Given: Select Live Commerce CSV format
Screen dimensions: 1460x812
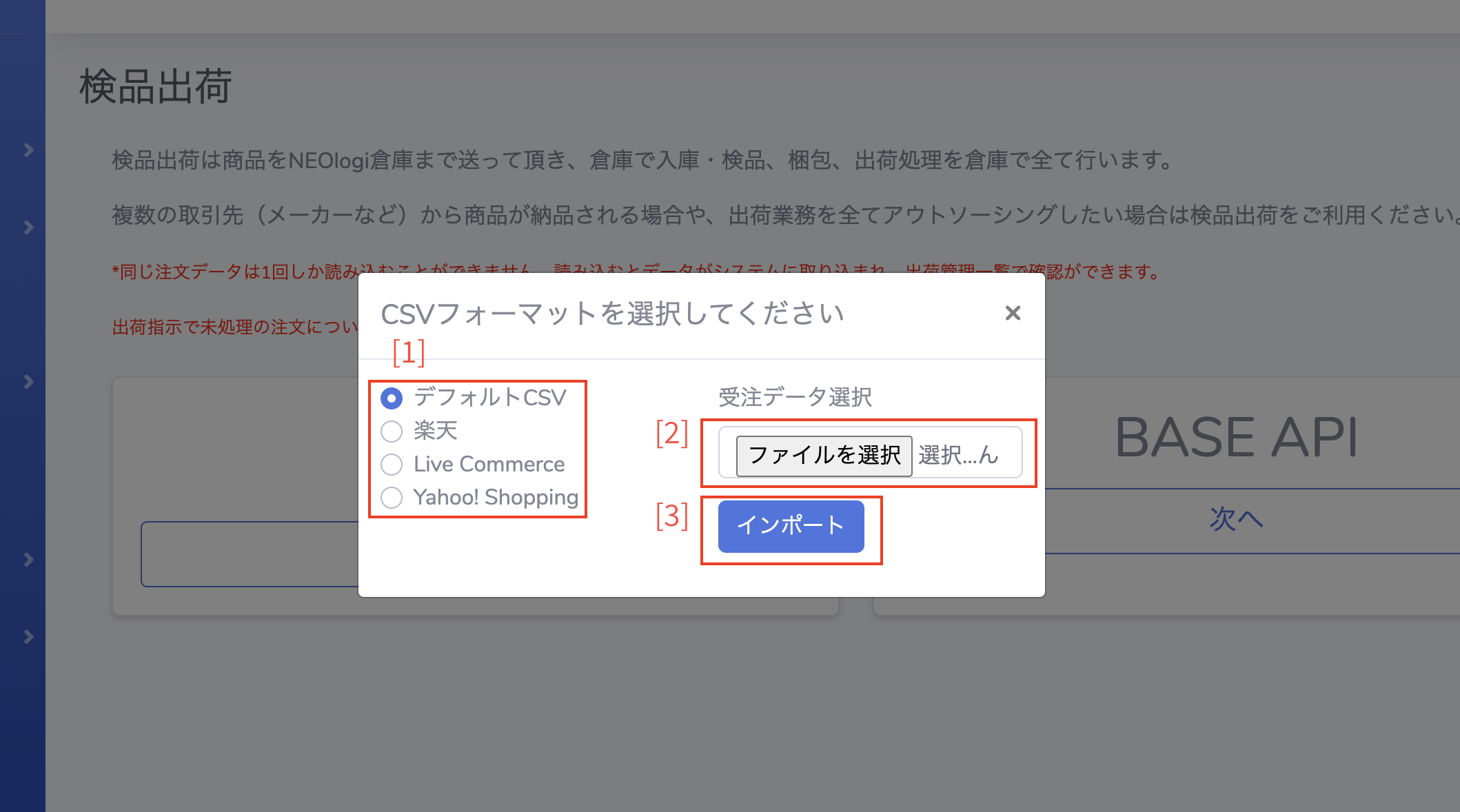Looking at the screenshot, I should tap(392, 464).
